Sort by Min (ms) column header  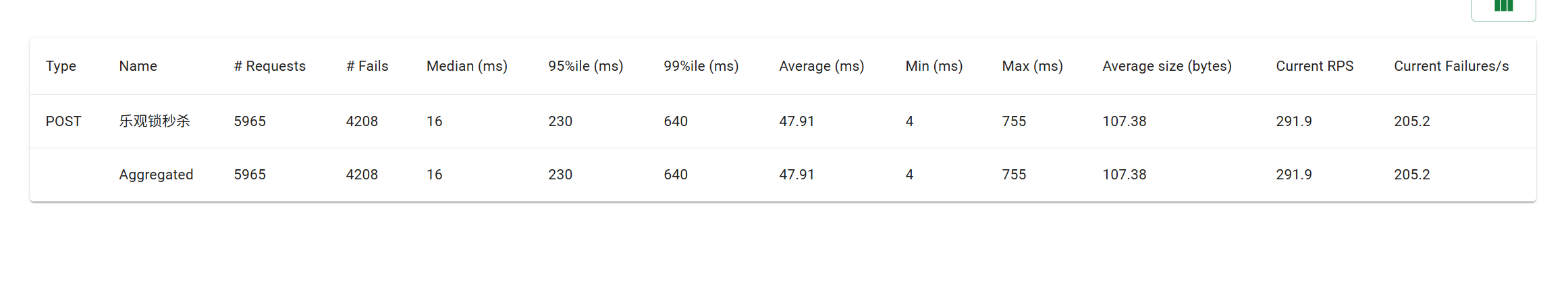click(934, 66)
